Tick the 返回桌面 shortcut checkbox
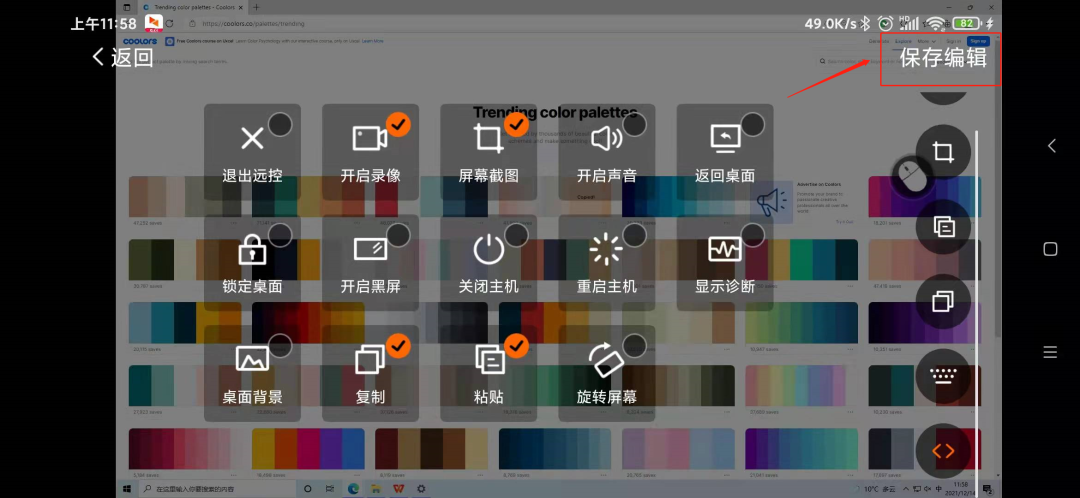Viewport: 1080px width, 498px height. (x=753, y=125)
